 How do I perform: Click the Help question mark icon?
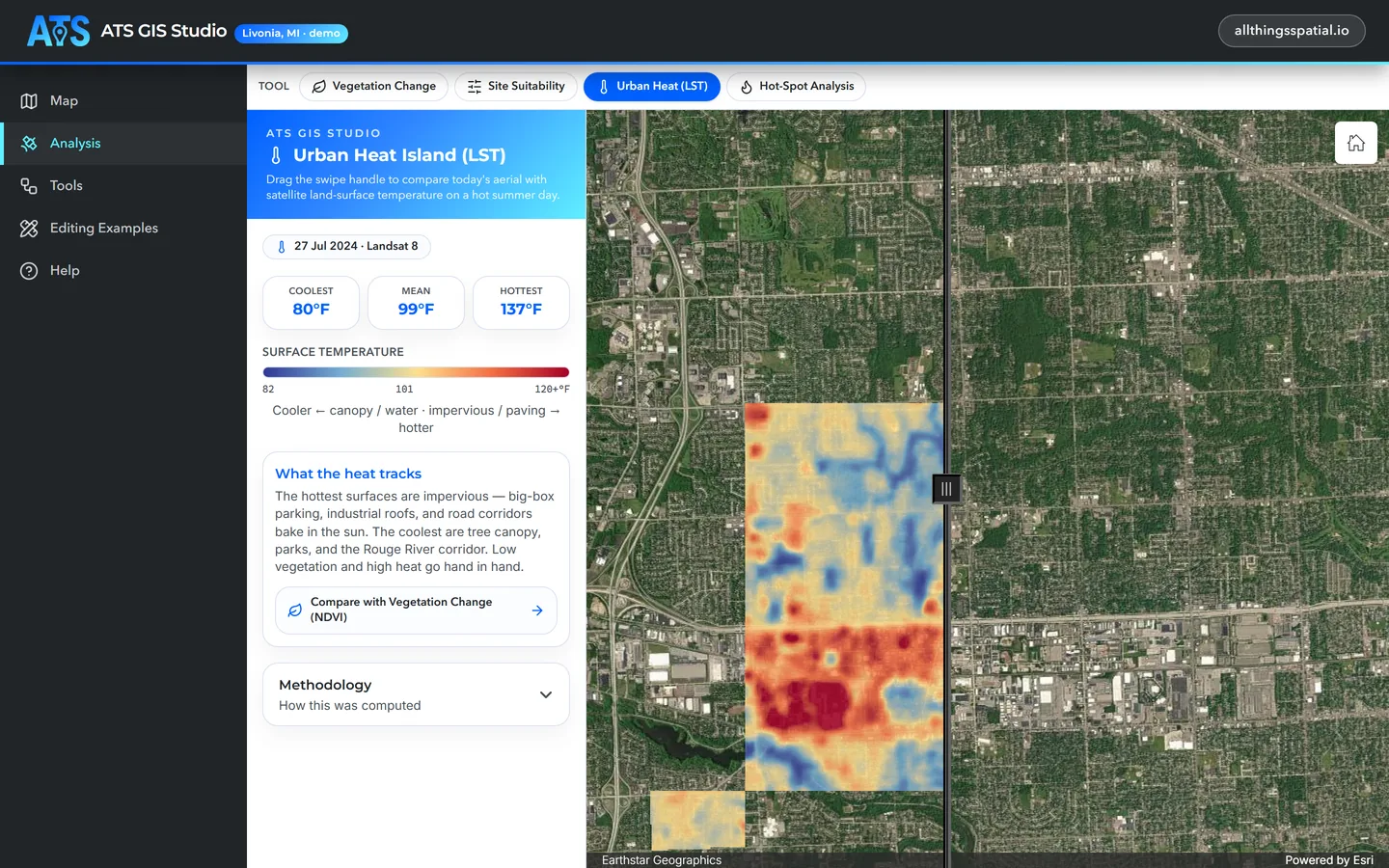point(29,271)
